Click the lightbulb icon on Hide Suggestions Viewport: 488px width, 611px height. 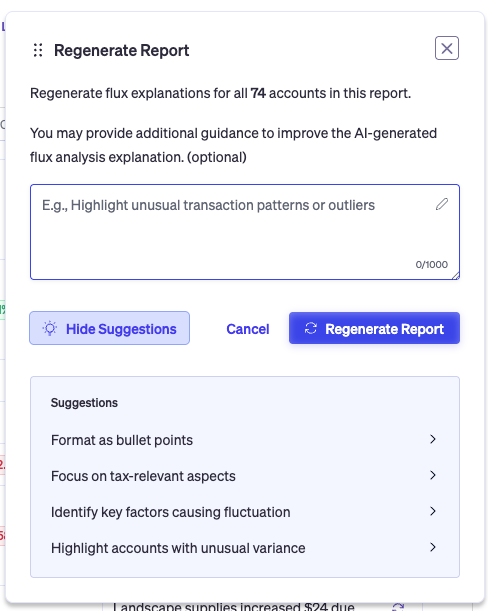(x=50, y=328)
